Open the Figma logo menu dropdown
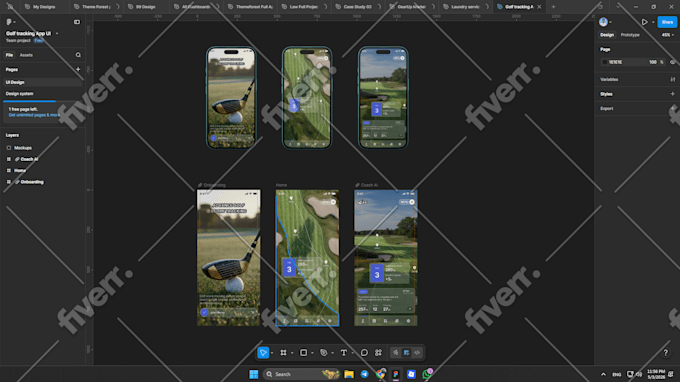This screenshot has width=680, height=382. [x=14, y=22]
